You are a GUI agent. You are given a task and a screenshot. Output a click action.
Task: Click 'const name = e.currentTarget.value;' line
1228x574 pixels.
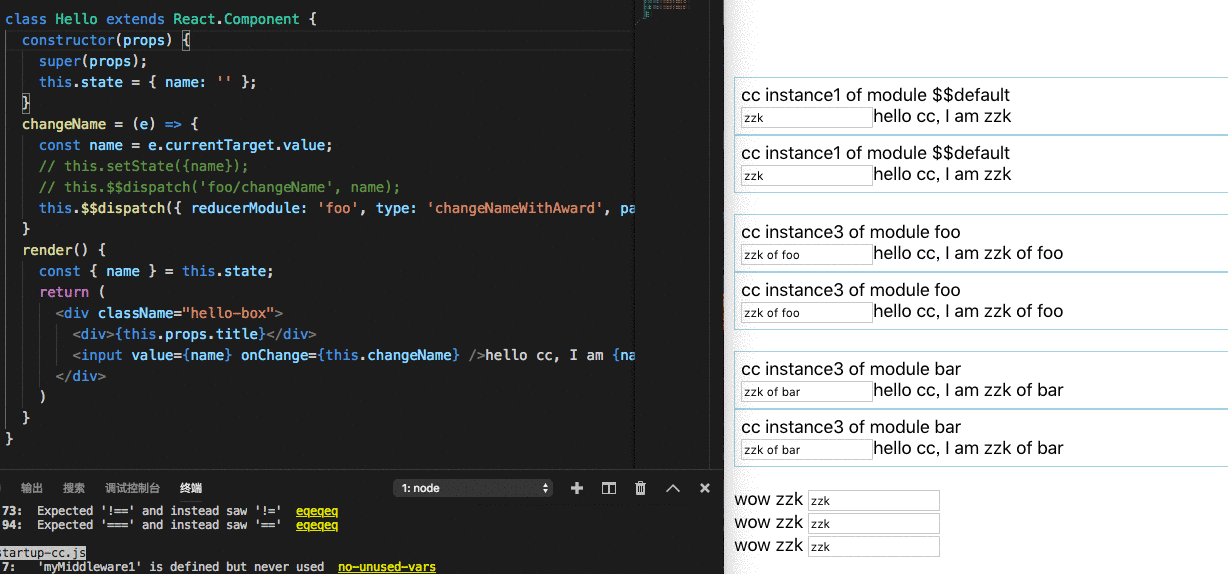tap(186, 145)
